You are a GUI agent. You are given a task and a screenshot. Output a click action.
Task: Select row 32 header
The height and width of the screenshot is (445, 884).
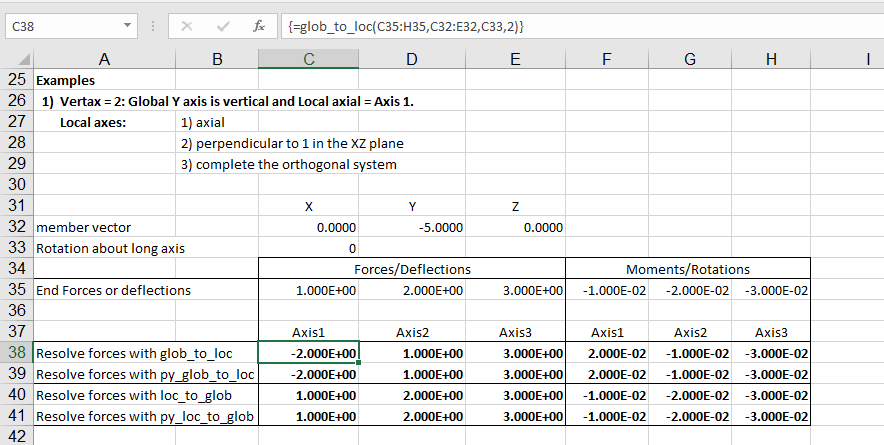click(x=16, y=227)
